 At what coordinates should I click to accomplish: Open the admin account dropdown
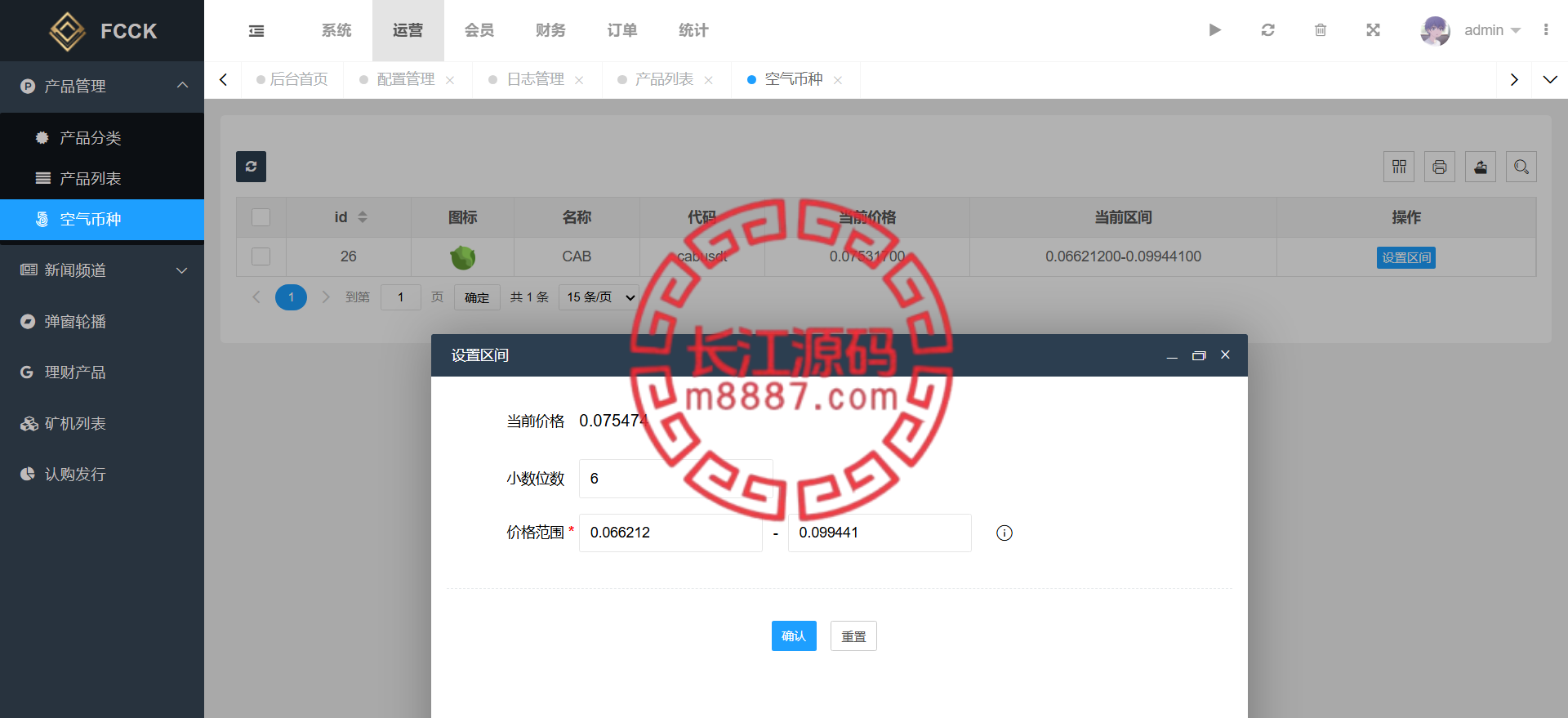pyautogui.click(x=1492, y=30)
